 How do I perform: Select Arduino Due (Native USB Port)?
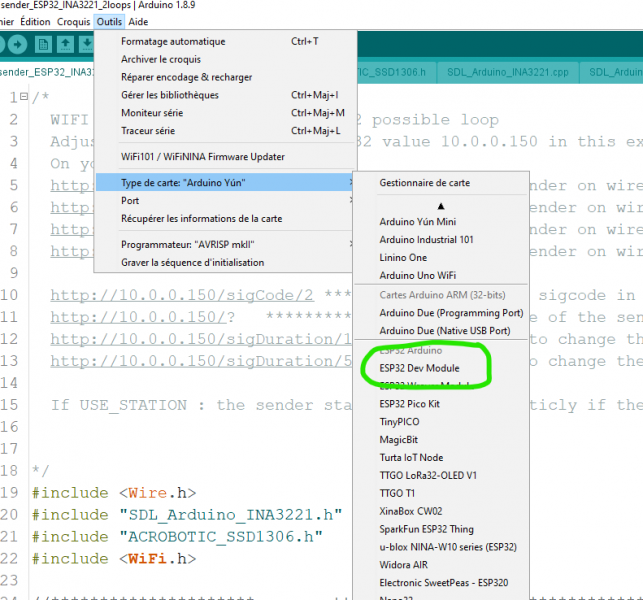click(x=441, y=331)
